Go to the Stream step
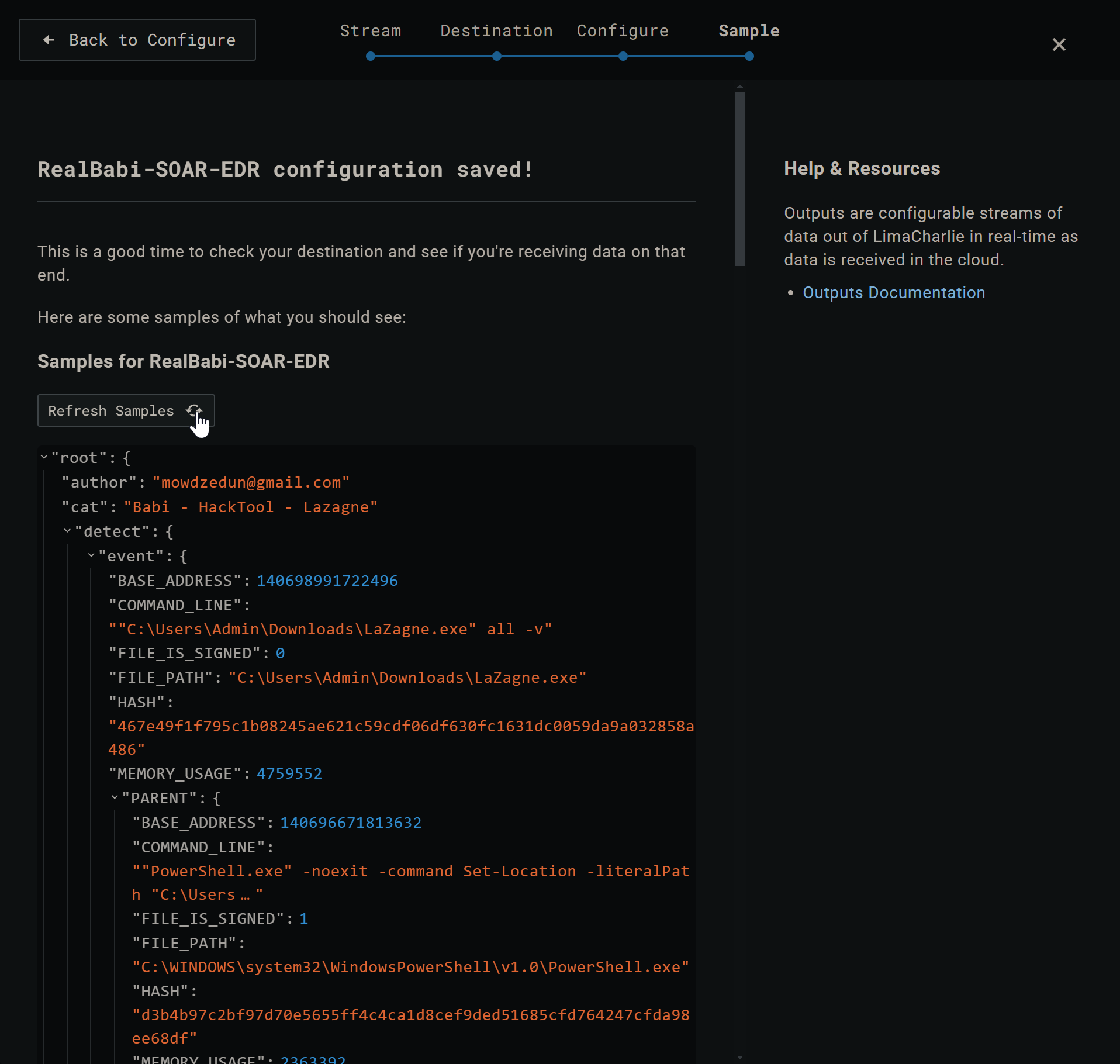The width and height of the screenshot is (1120, 1064). click(371, 31)
